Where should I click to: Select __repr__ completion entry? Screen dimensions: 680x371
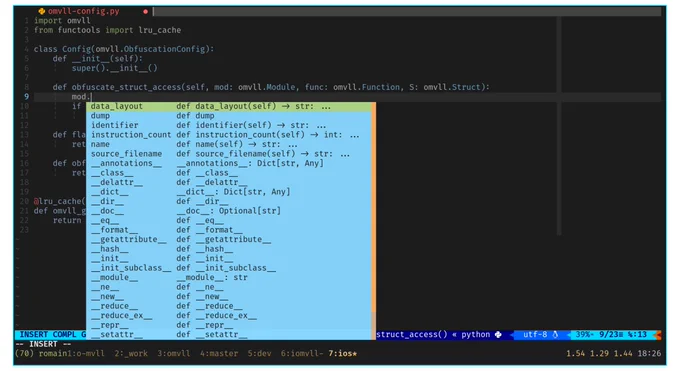click(x=229, y=325)
